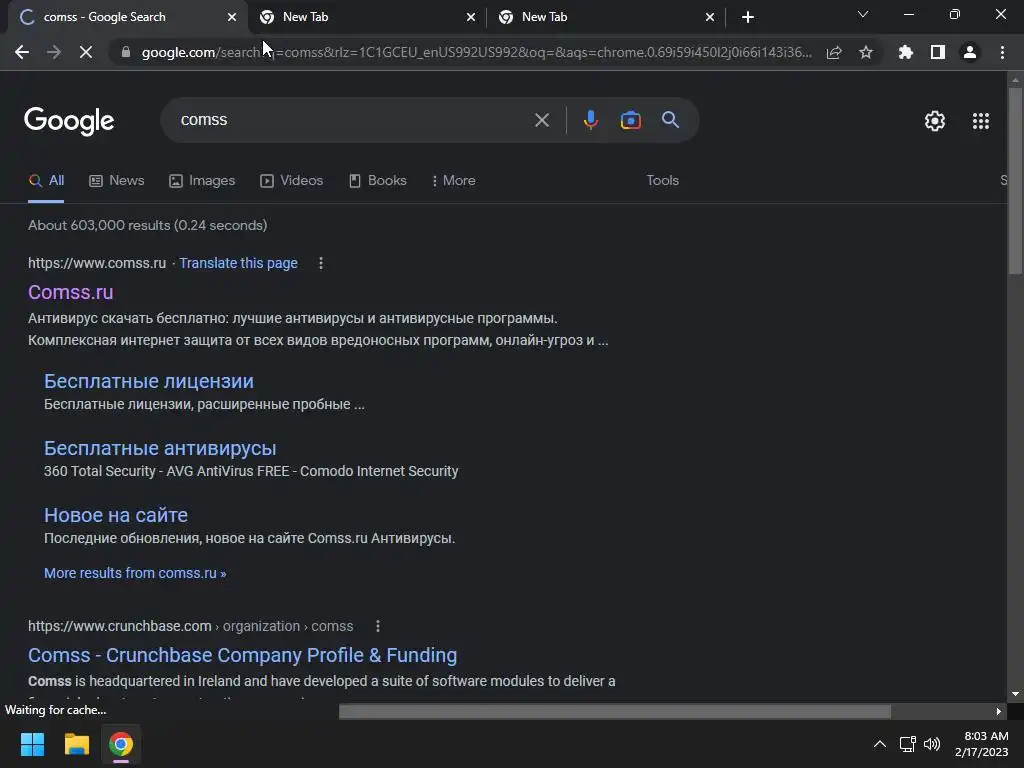Open a new browser tab
The image size is (1024, 768).
tap(748, 17)
